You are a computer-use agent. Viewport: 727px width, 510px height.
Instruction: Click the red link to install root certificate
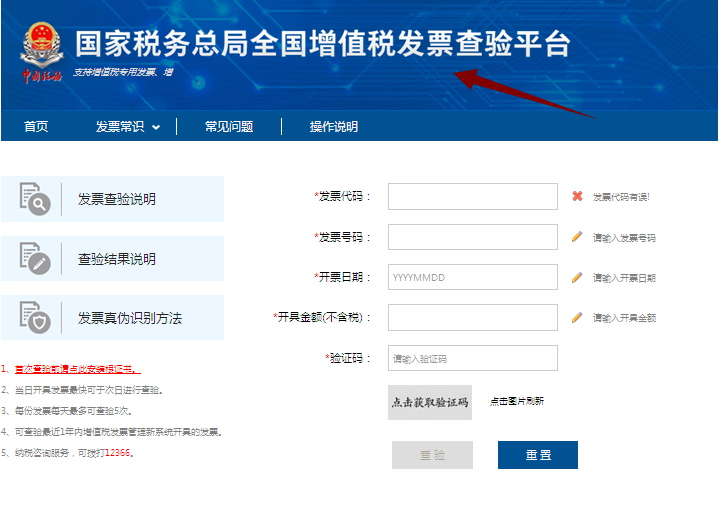(77, 369)
